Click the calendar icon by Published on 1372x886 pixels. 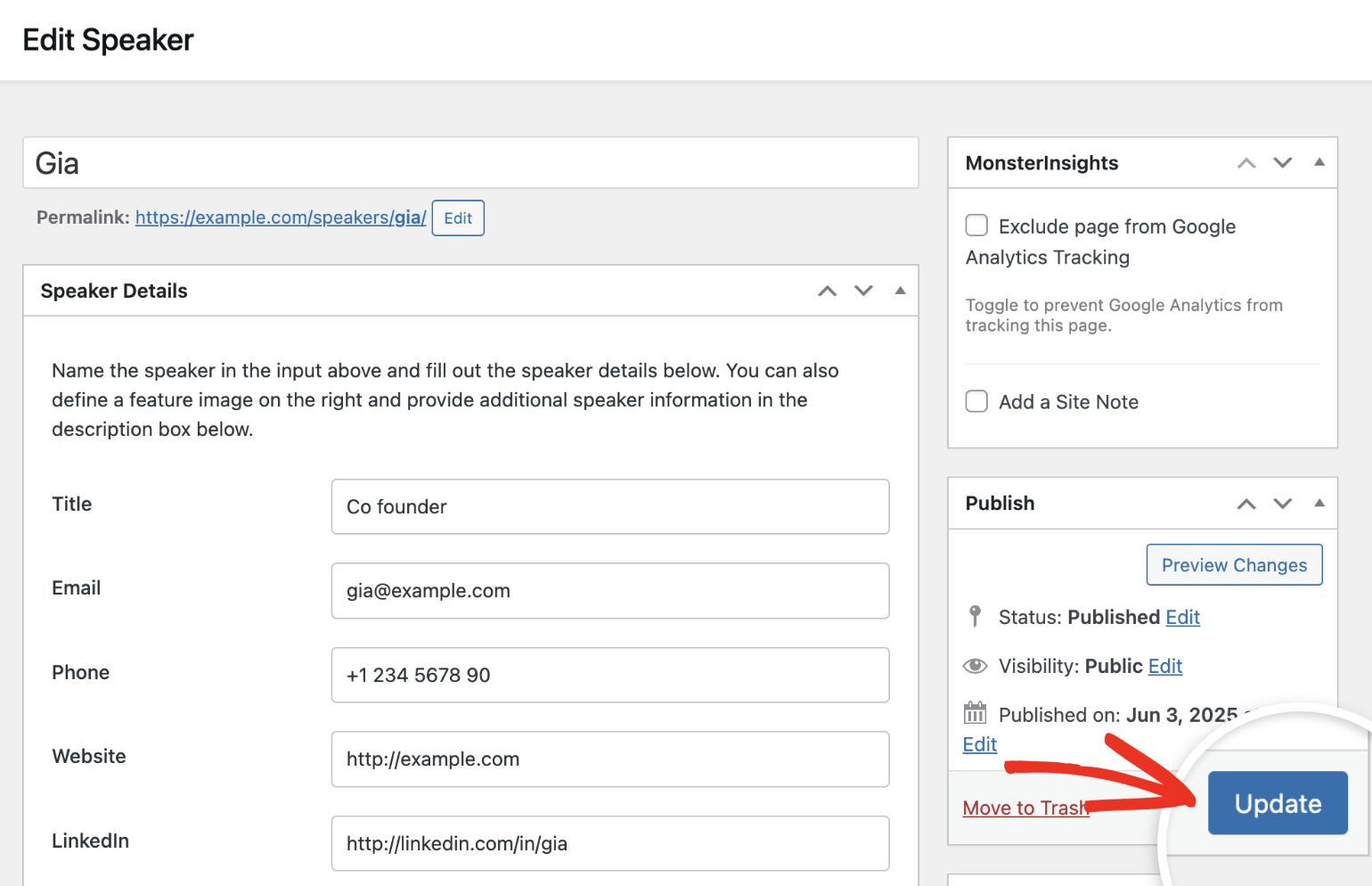tap(975, 713)
